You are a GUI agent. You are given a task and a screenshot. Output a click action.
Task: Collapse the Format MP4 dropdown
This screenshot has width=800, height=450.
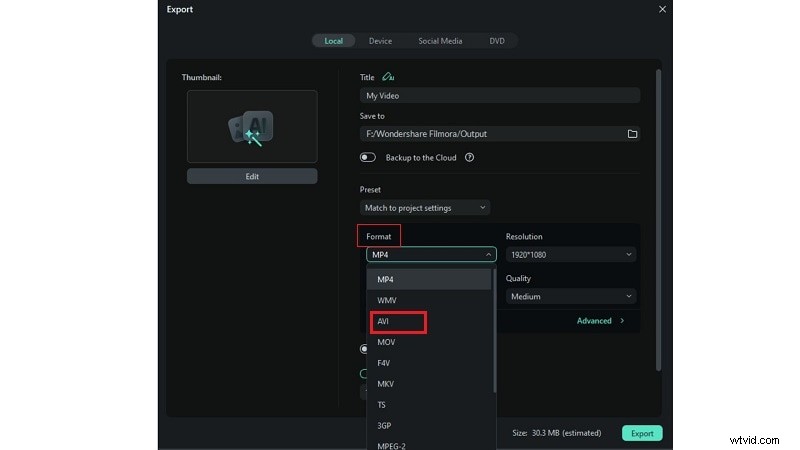[431, 254]
